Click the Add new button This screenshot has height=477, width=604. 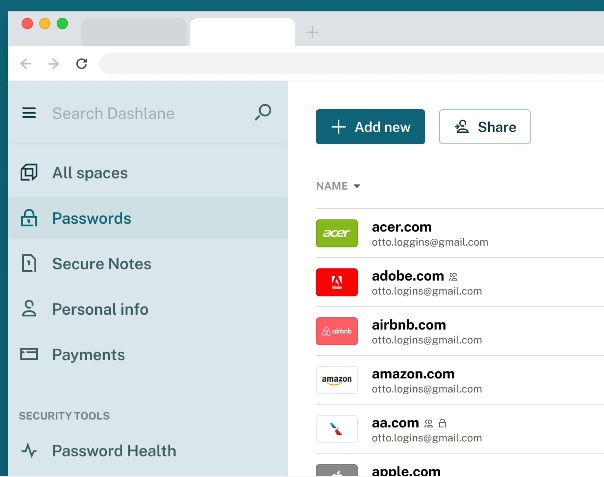point(370,127)
